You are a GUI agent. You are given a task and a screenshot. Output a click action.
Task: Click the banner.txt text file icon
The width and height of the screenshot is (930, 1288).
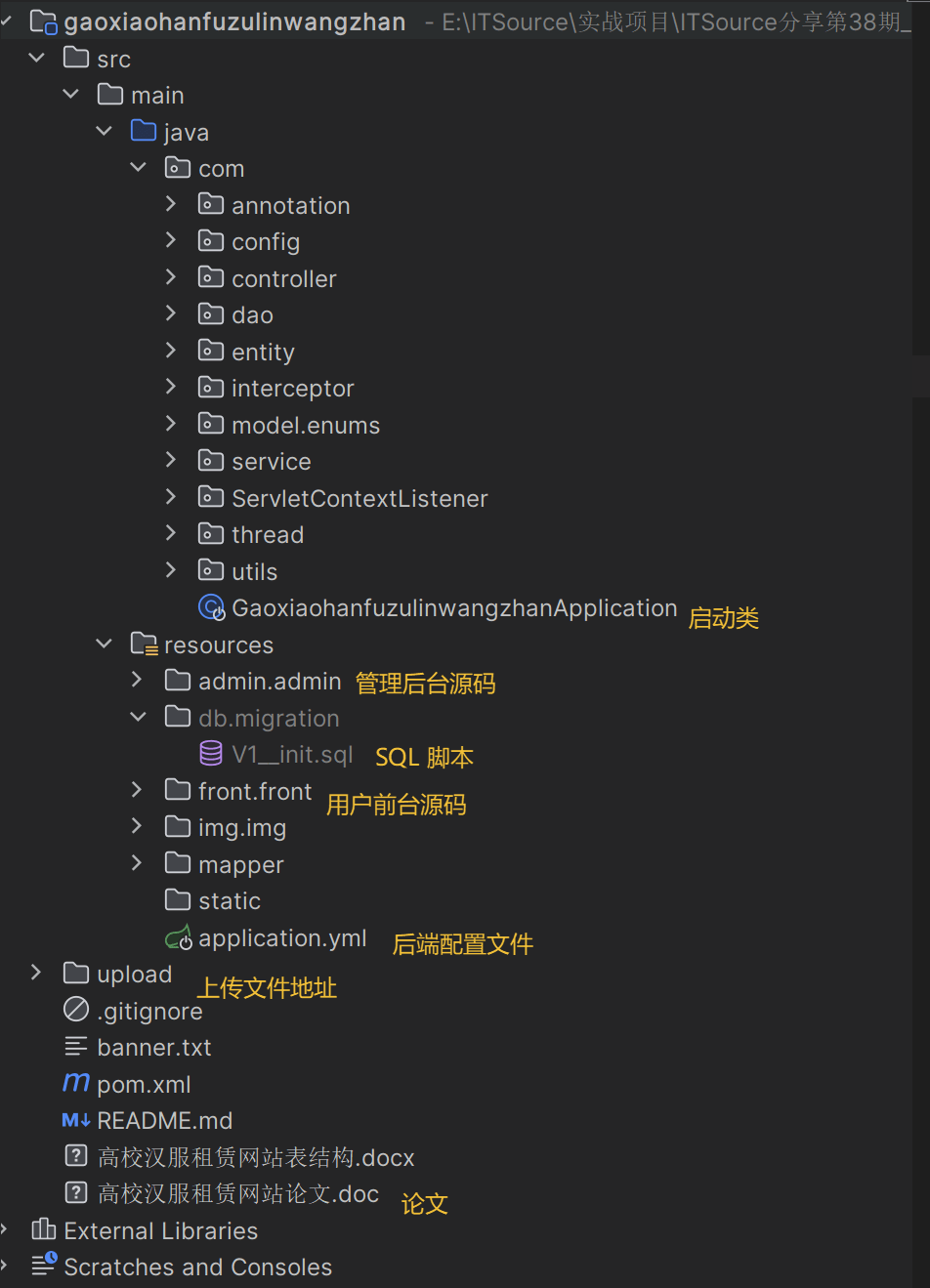[76, 1047]
